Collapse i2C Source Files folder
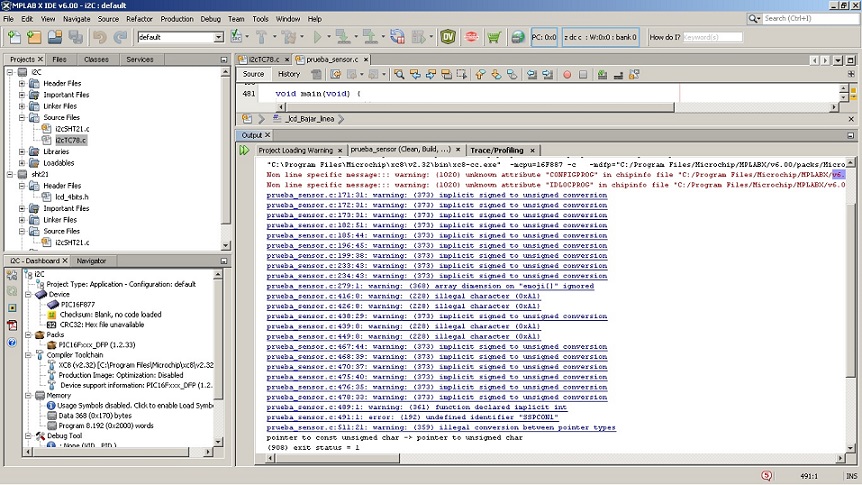 [x=22, y=118]
